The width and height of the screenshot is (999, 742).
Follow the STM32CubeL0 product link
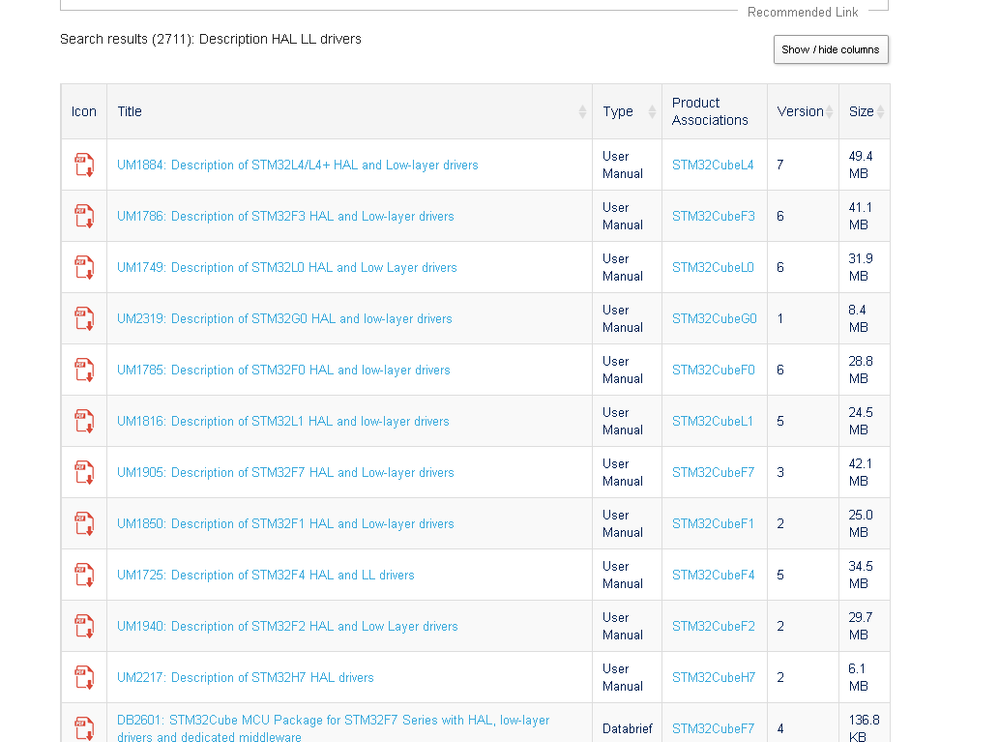pyautogui.click(x=713, y=268)
